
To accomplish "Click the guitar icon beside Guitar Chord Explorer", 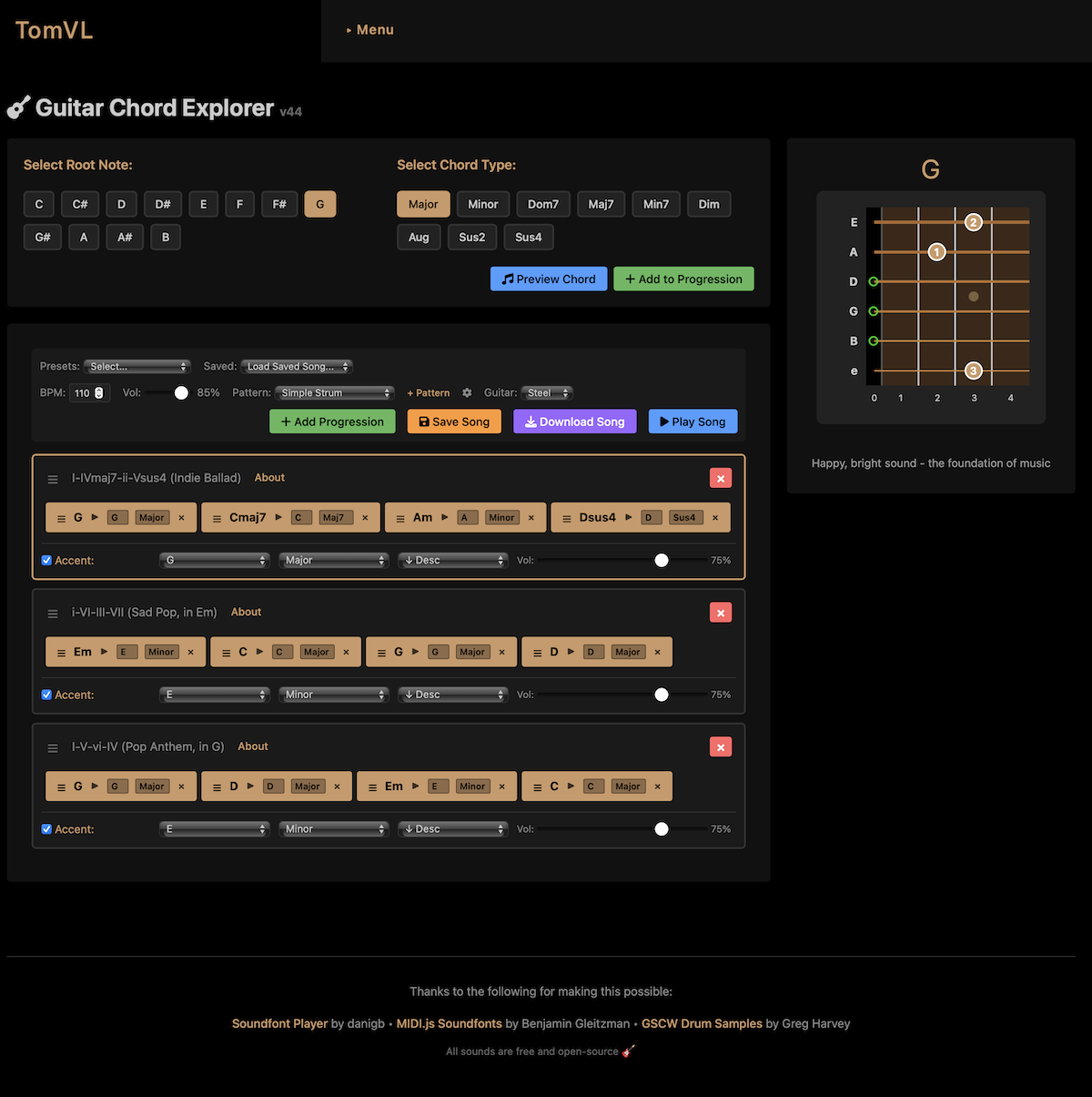I will [16, 107].
